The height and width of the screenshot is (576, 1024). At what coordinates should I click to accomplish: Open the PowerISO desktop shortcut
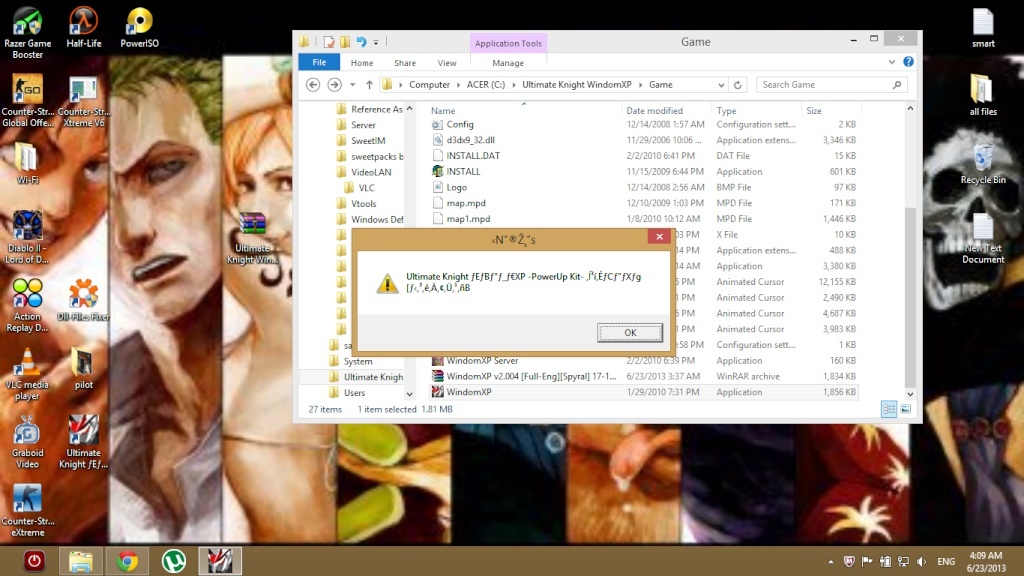tap(139, 27)
